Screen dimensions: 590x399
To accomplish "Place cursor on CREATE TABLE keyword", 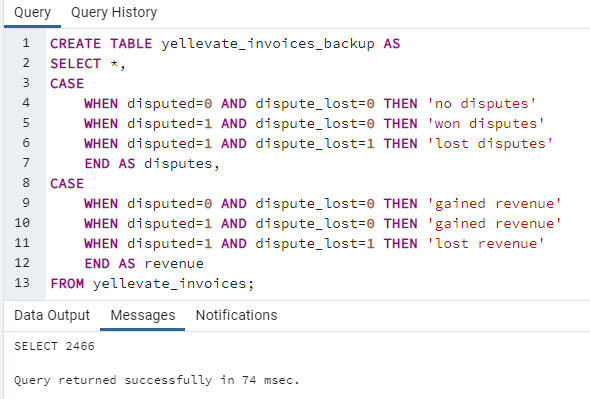I will (101, 44).
